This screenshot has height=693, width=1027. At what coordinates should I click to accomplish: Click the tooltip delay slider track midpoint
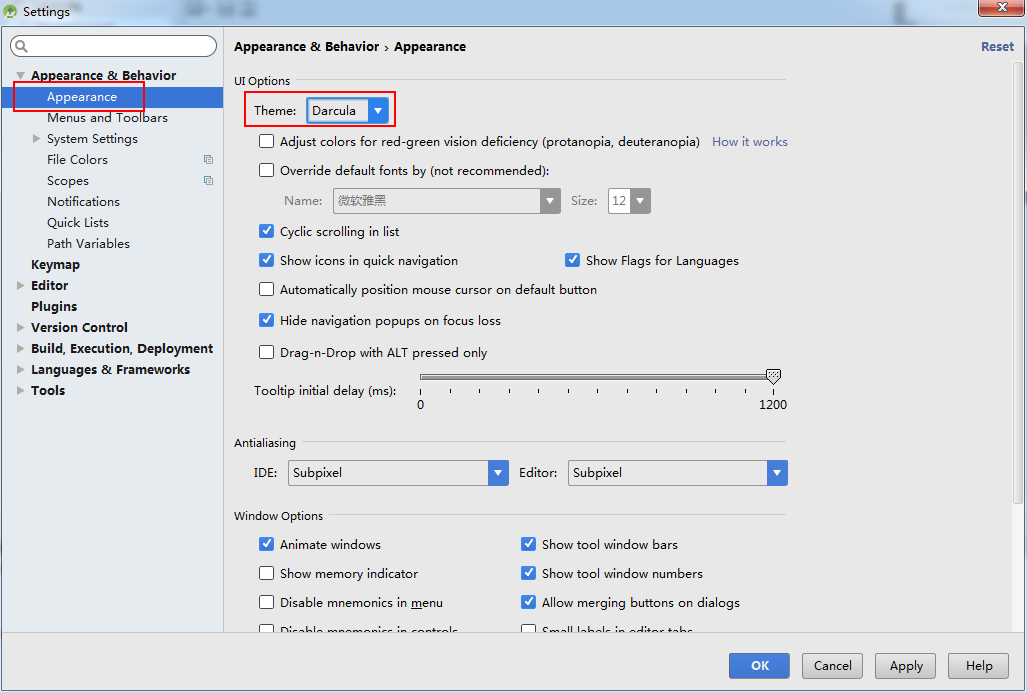point(597,377)
